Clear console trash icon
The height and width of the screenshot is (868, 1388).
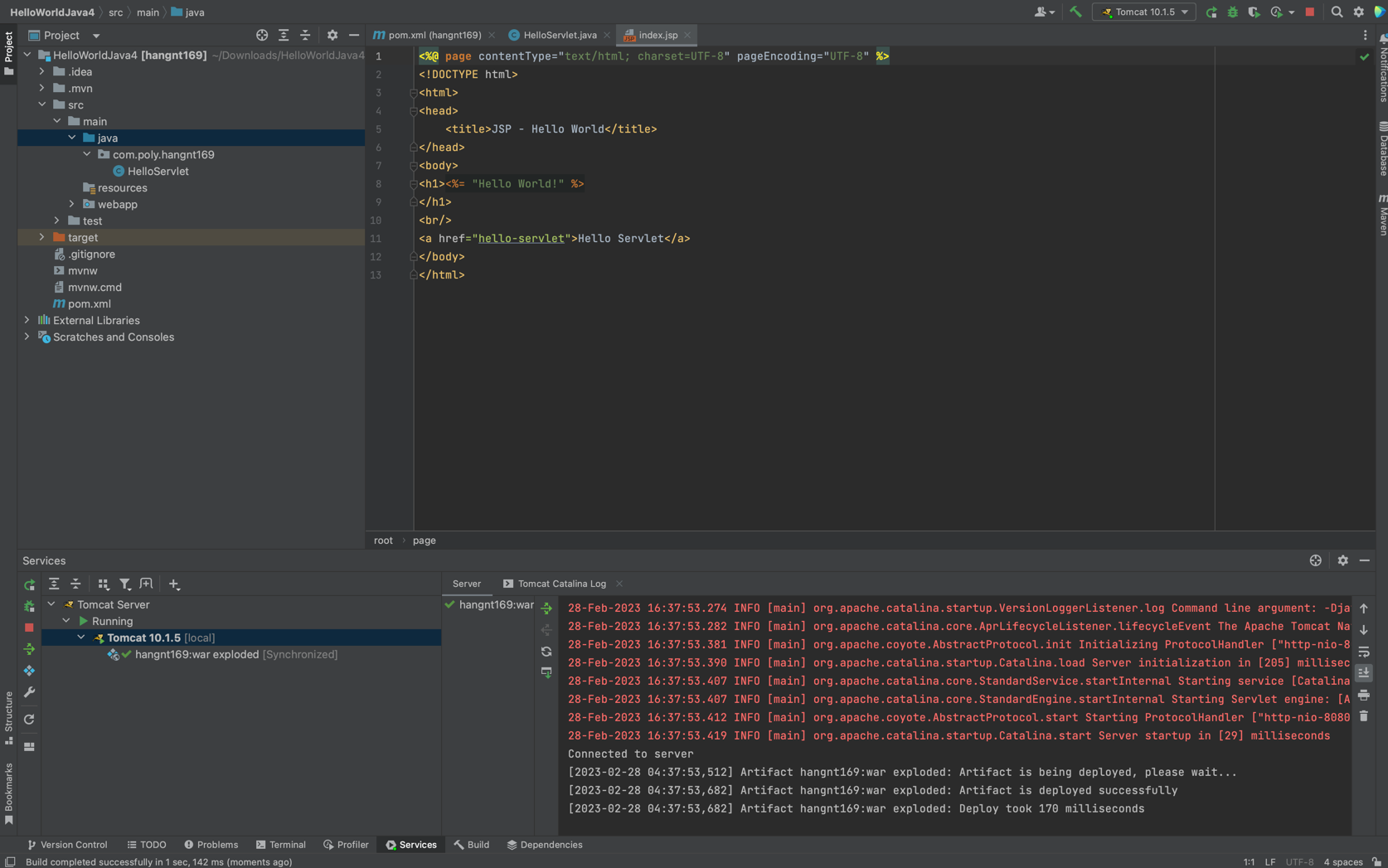point(1364,715)
